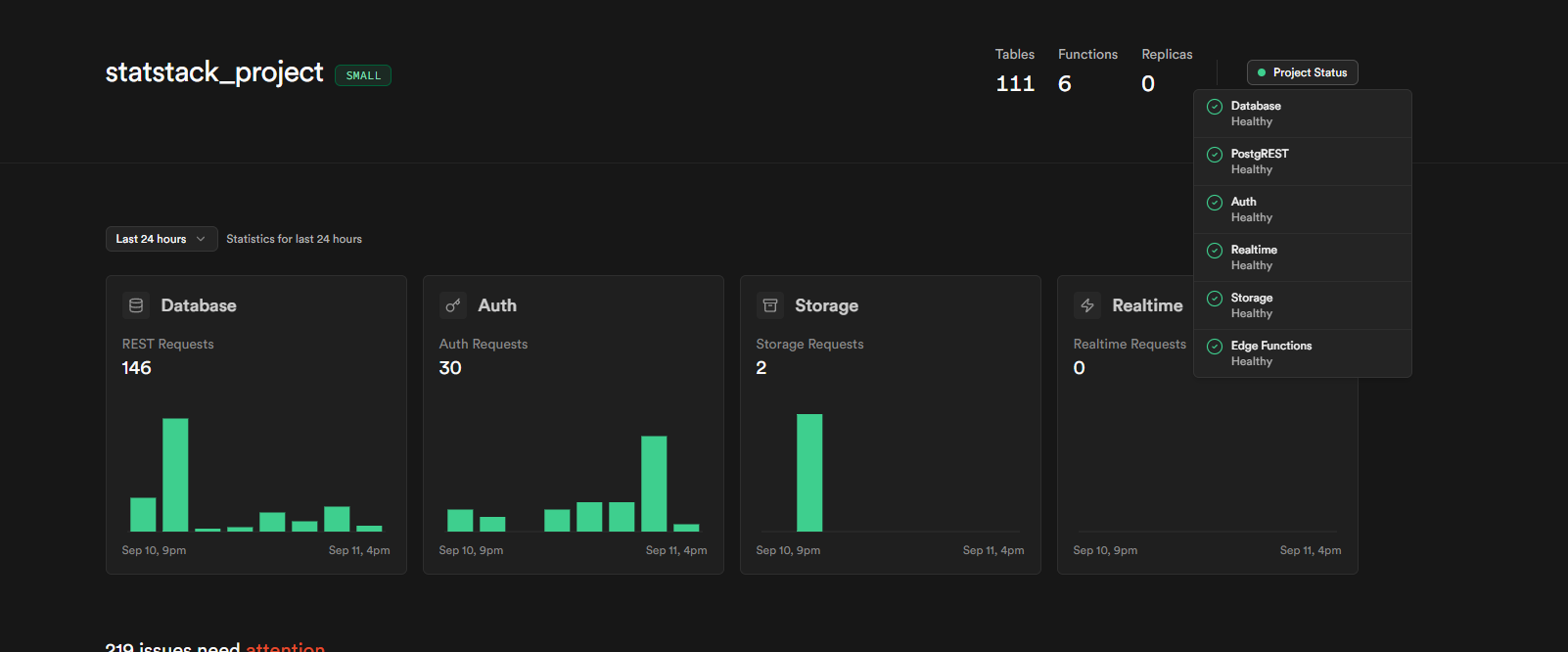Image resolution: width=1568 pixels, height=652 pixels.
Task: Click the statstack_project title
Action: 214,72
